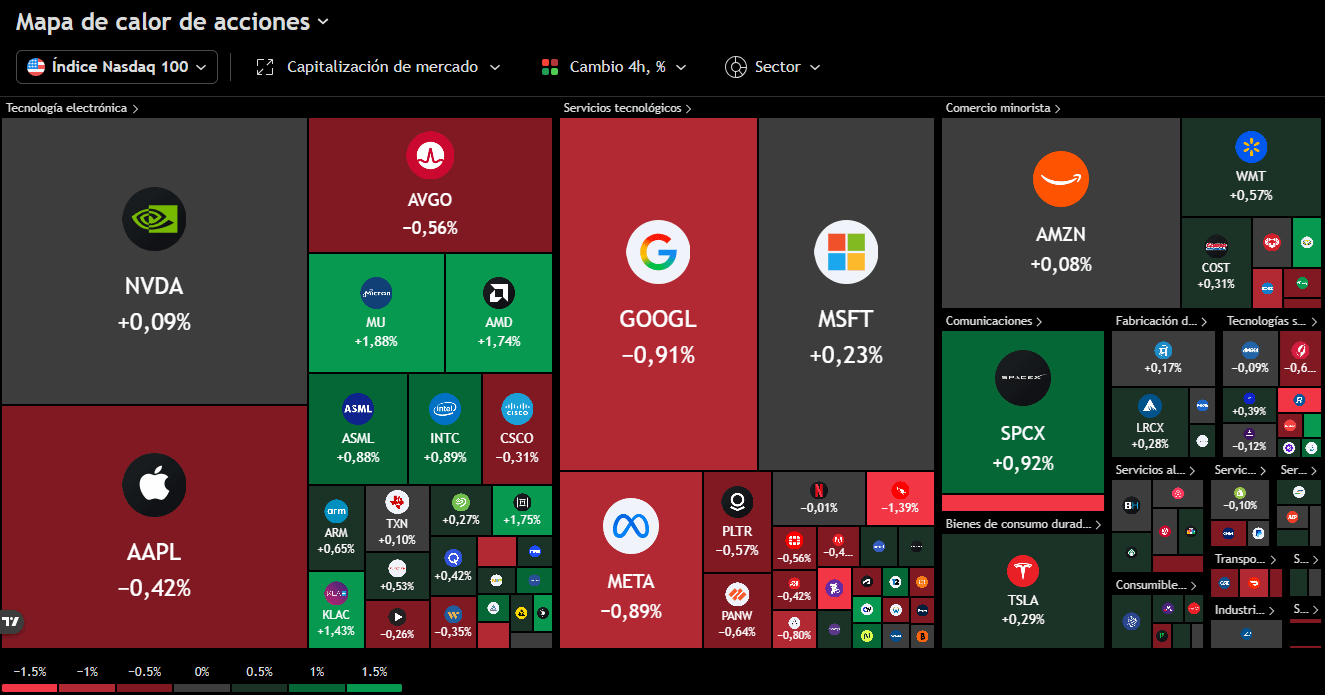Click the ASML logo icon
This screenshot has width=1325, height=695.
click(x=358, y=409)
